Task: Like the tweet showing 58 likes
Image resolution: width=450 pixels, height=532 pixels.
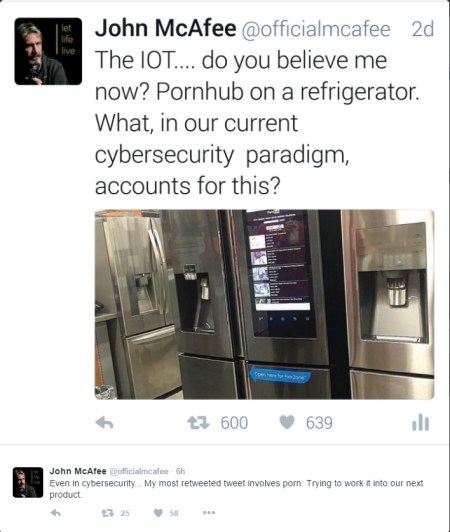Action: pos(158,513)
